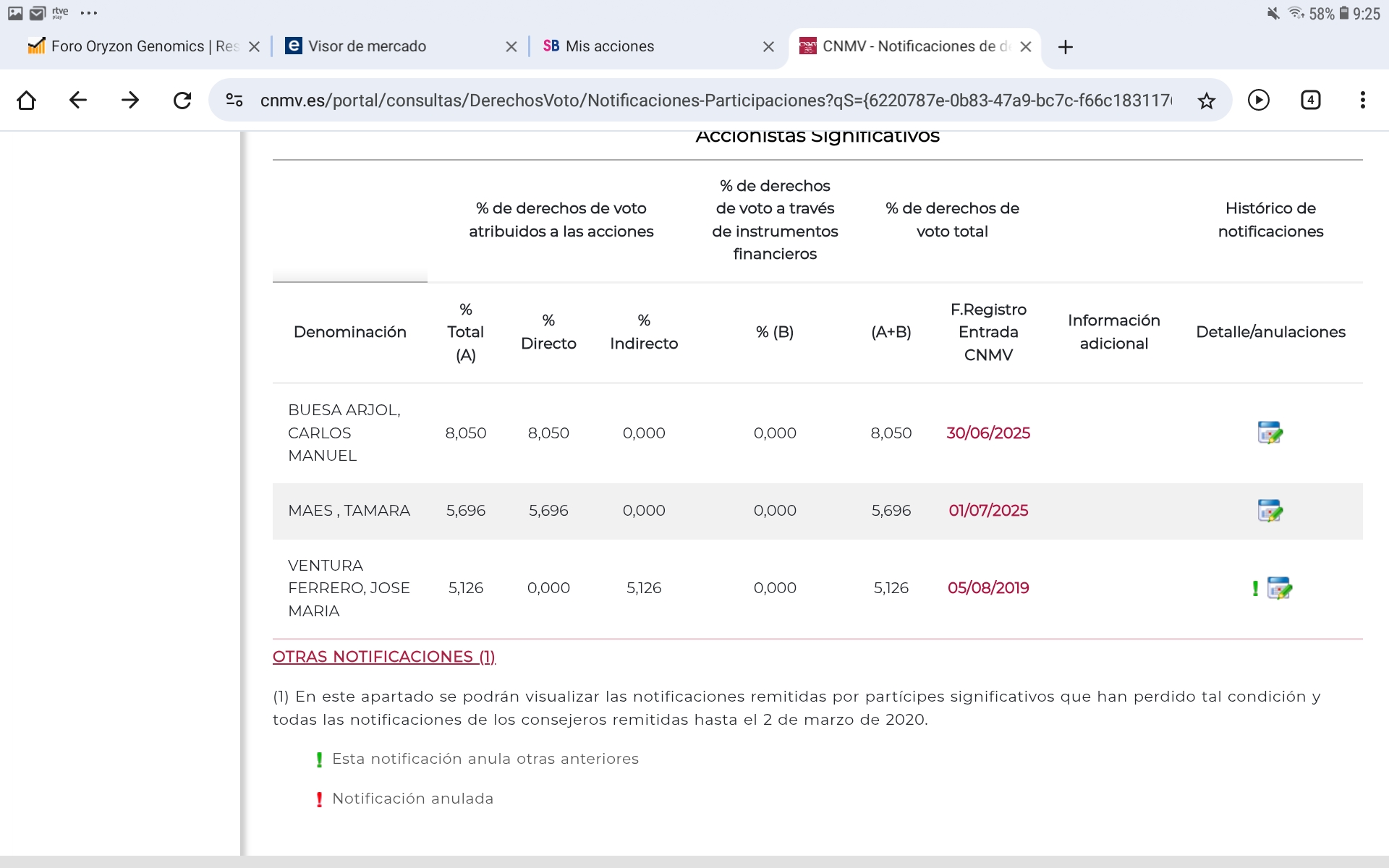Open the status bar overflow dots

click(x=89, y=13)
